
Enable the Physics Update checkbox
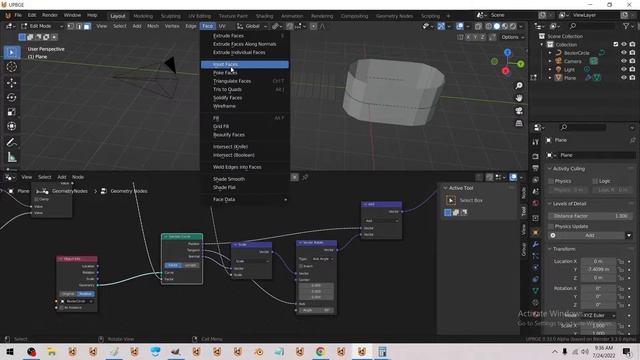551,226
